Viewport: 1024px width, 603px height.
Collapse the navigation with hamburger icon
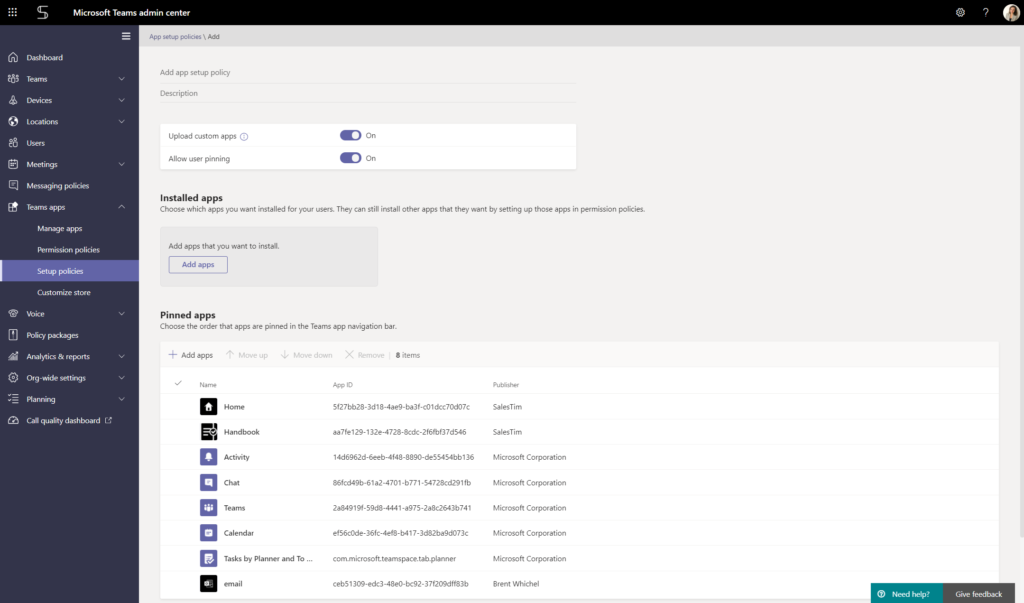pyautogui.click(x=126, y=37)
